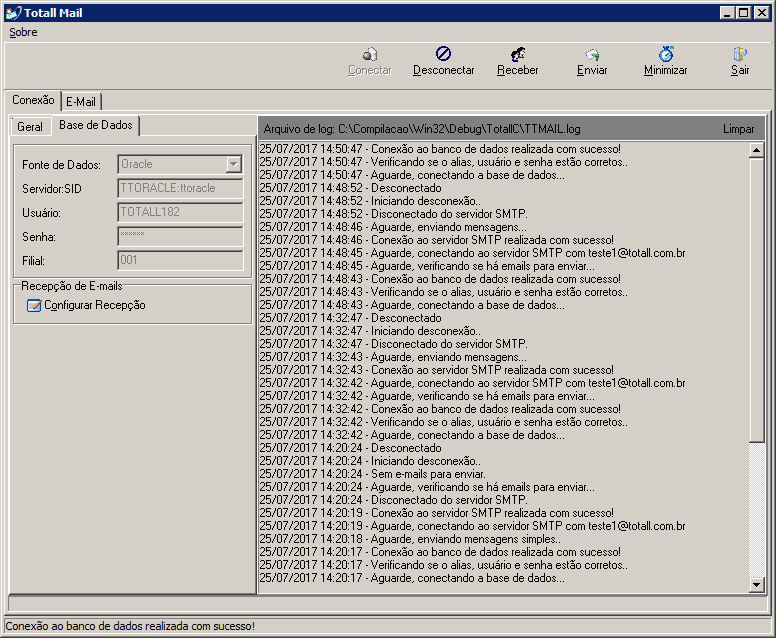Select log line 14:48:52 - Desconectado

pyautogui.click(x=350, y=188)
